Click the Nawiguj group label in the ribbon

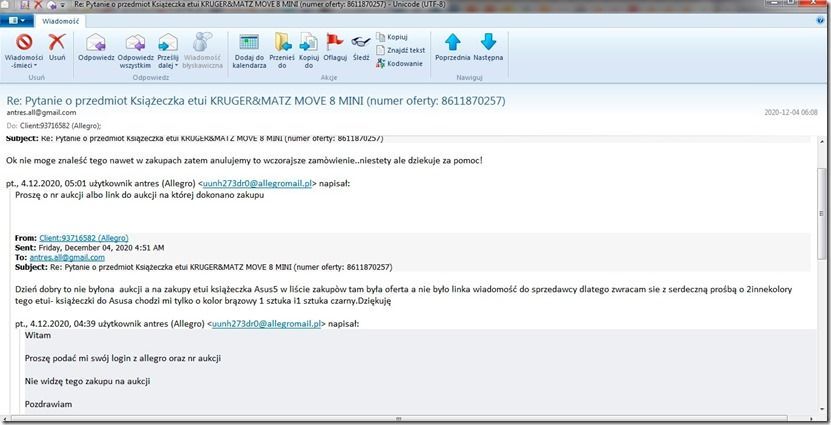469,77
